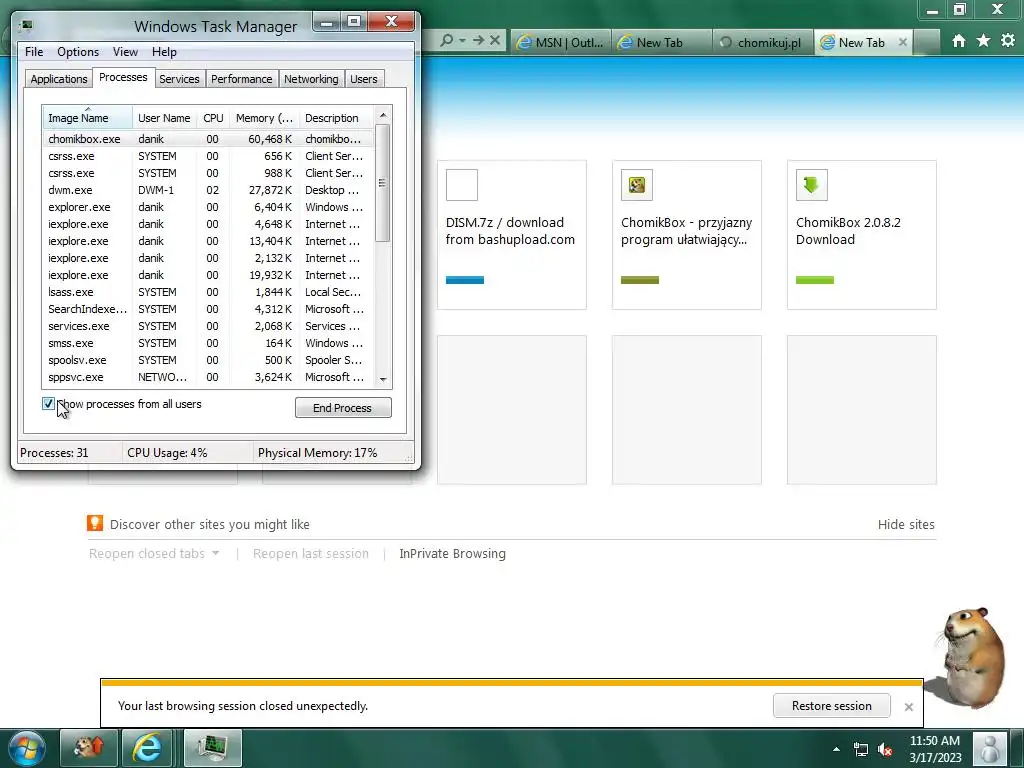Click the process list scrollbar thumb

point(383,183)
